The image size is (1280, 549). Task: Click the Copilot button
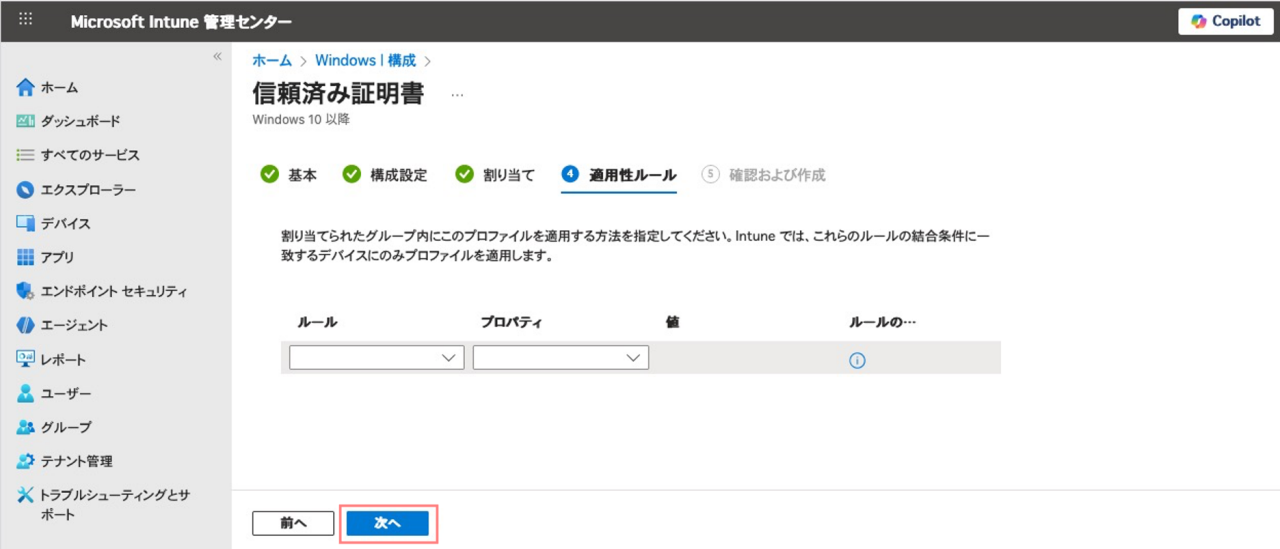(x=1225, y=21)
